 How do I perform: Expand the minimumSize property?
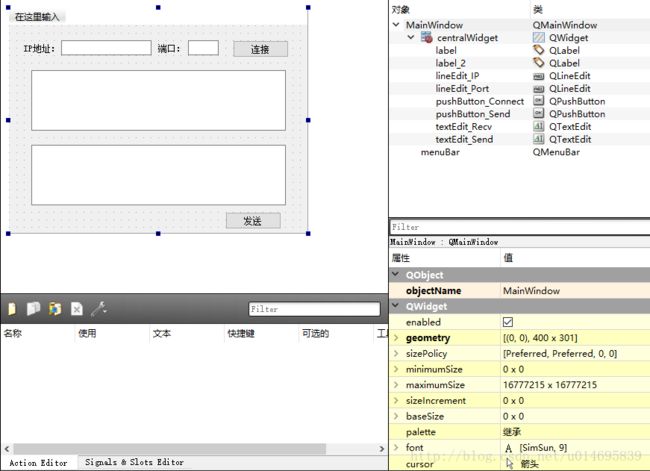click(x=396, y=369)
